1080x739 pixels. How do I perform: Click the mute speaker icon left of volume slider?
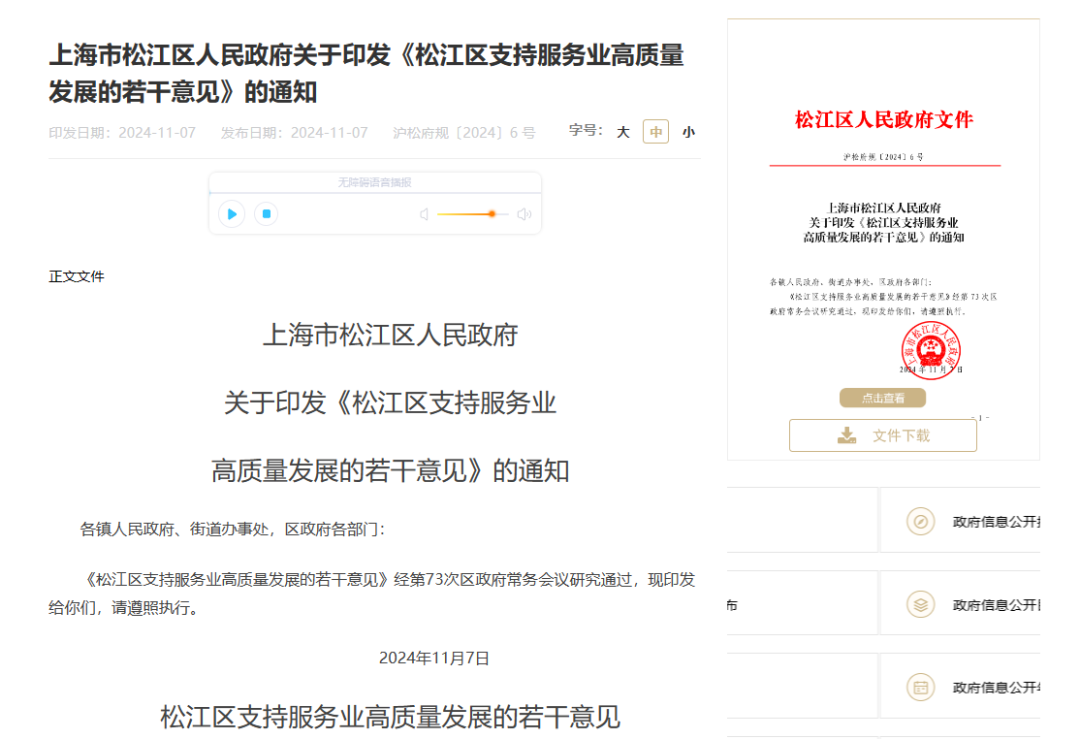(423, 214)
